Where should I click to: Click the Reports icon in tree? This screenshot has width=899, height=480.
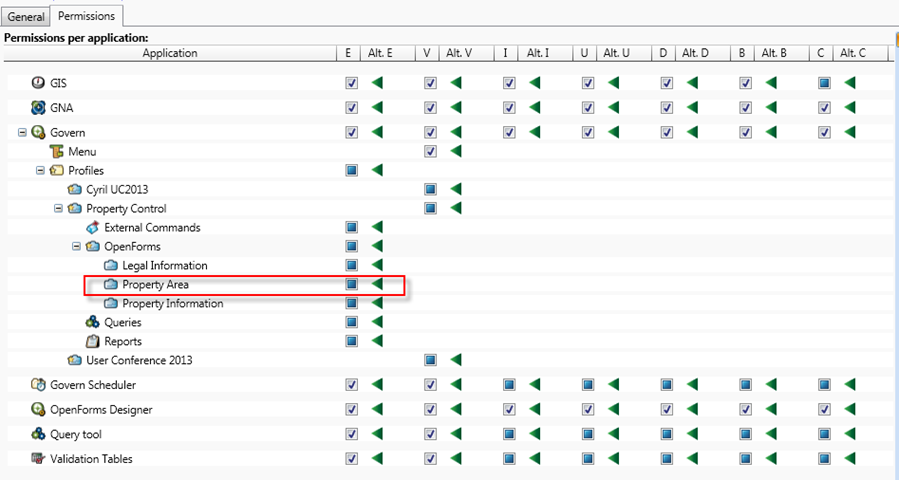[93, 341]
